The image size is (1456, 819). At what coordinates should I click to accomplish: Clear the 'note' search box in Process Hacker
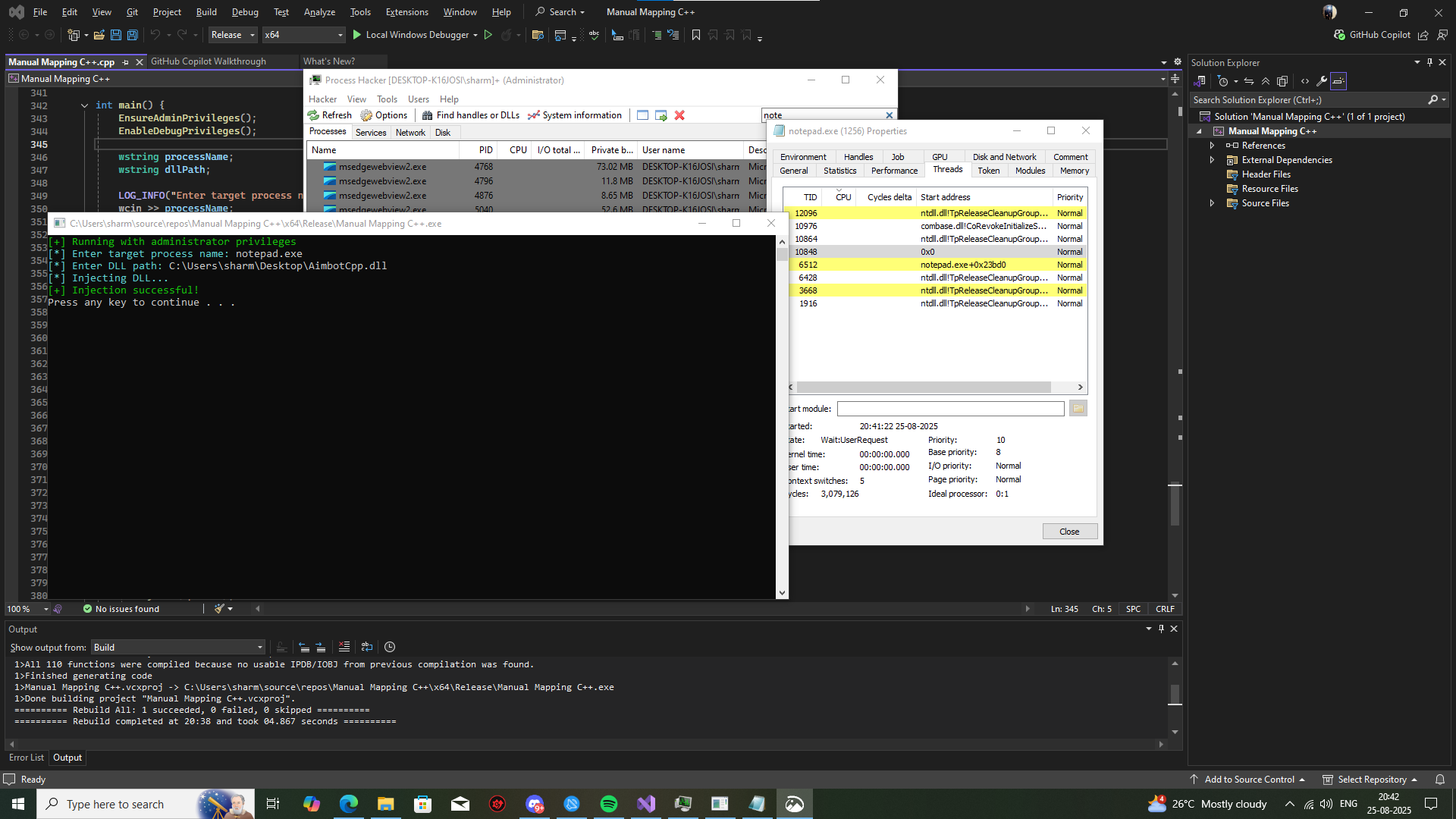[x=890, y=115]
